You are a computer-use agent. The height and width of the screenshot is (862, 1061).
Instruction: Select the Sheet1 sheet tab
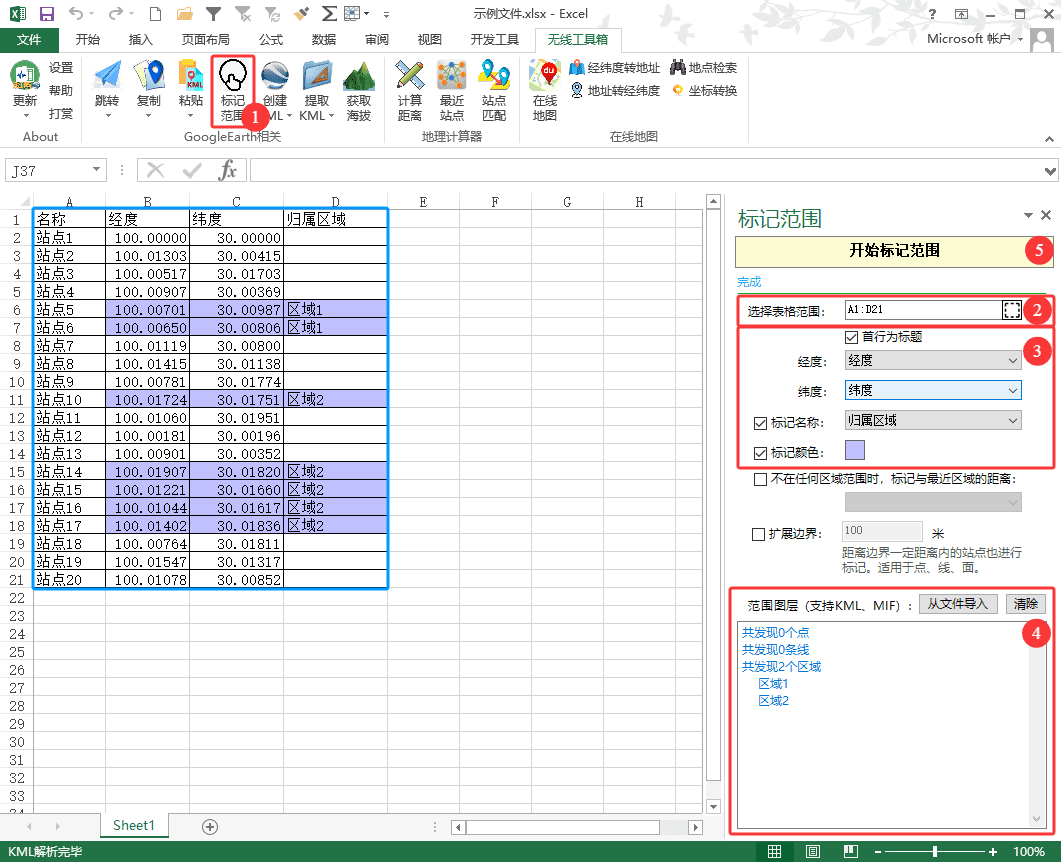point(134,825)
